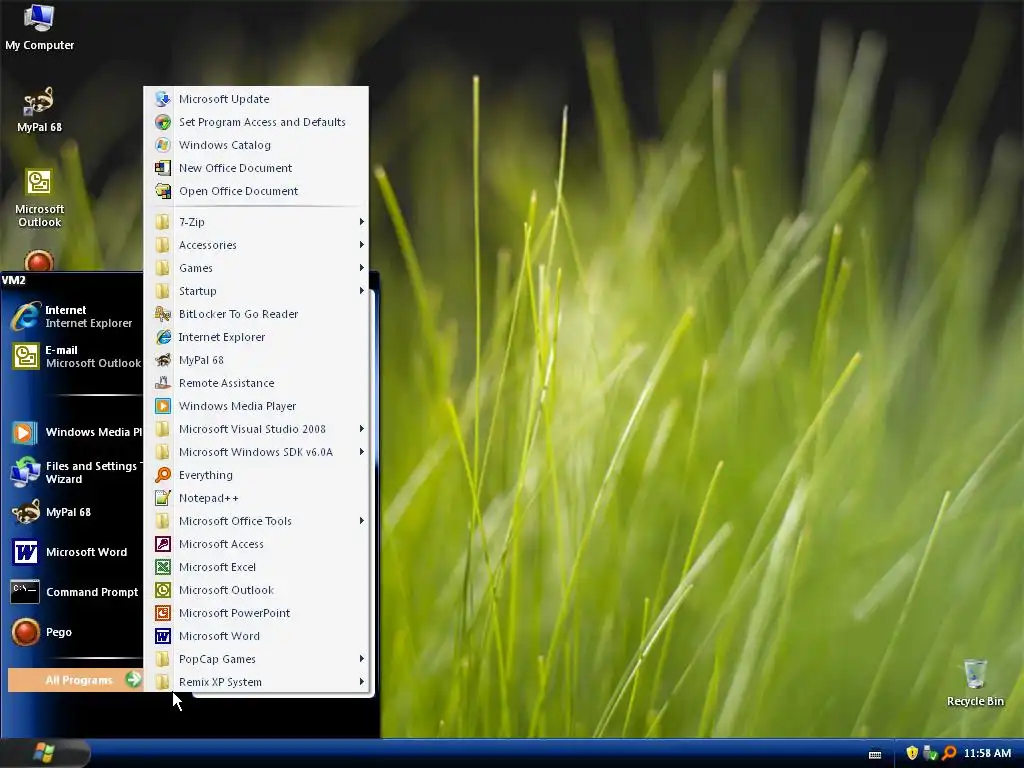Select the "7-Zip" folder label
Image resolution: width=1024 pixels, height=768 pixels.
pyautogui.click(x=192, y=222)
